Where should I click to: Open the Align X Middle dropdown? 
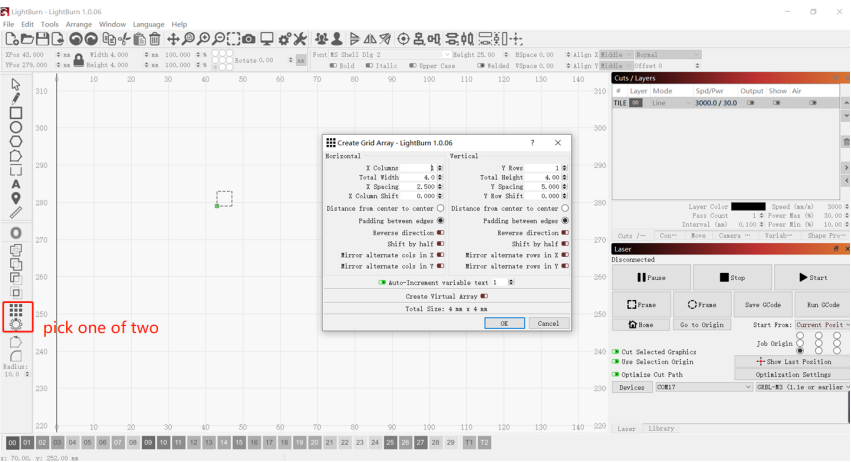[x=616, y=55]
